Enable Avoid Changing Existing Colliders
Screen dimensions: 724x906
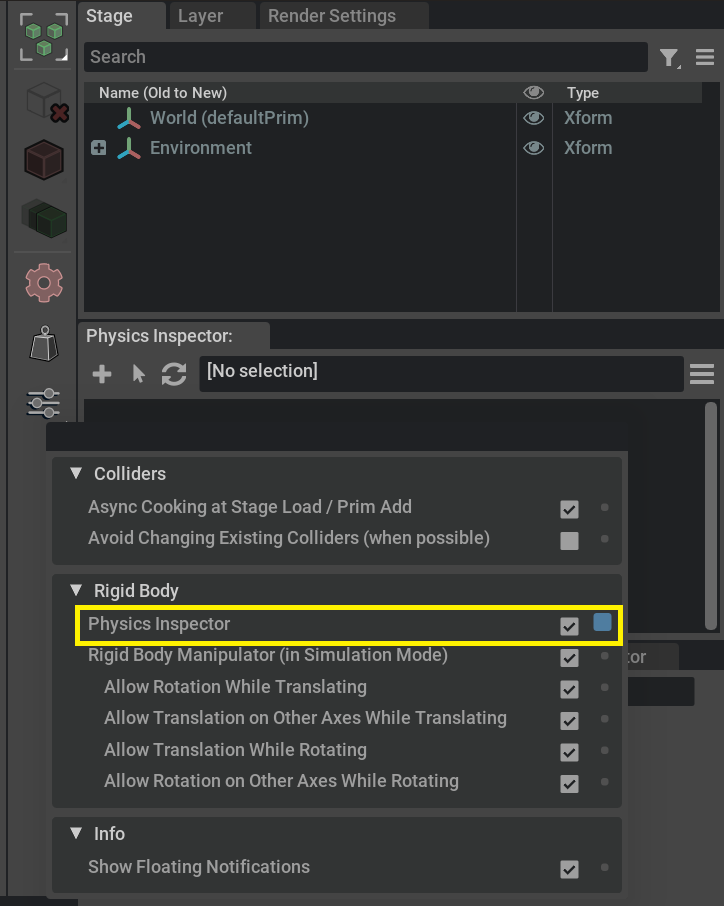tap(569, 541)
